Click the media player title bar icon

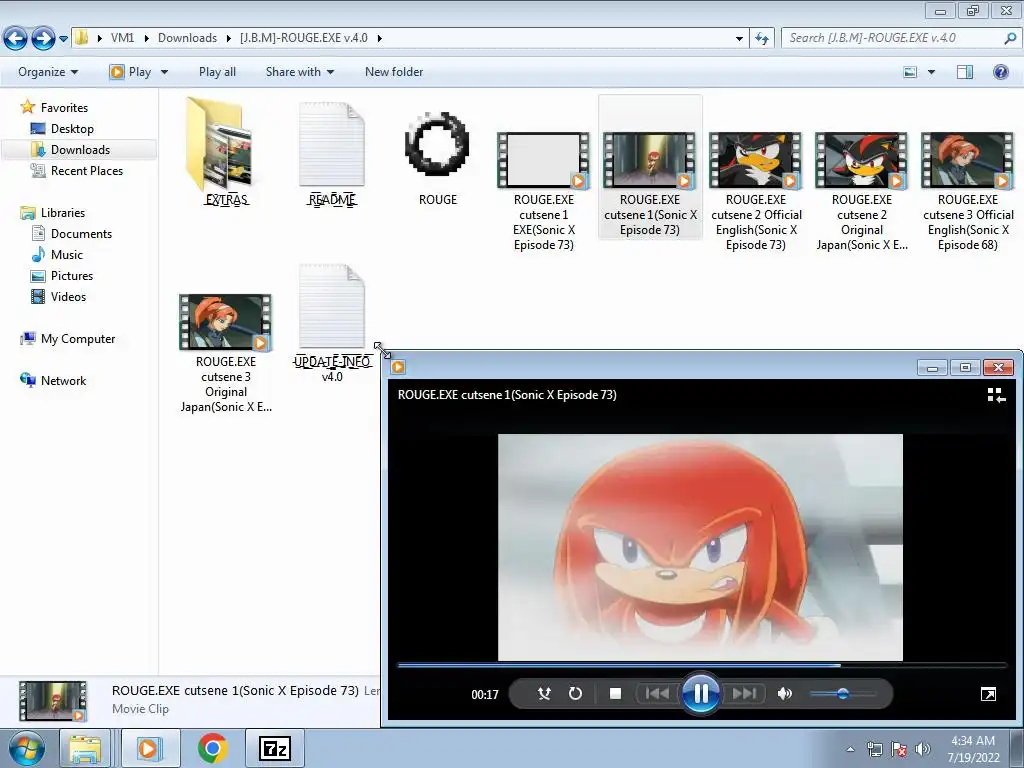398,367
